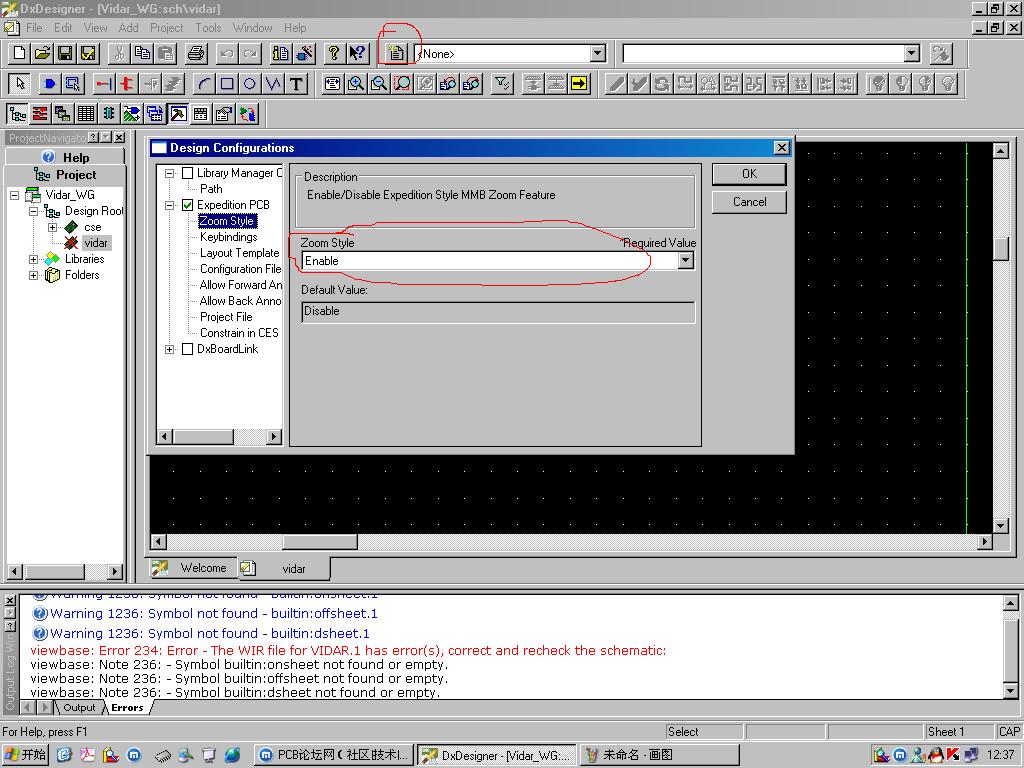Click the What's This context help icon
The image size is (1024, 768).
[x=357, y=53]
